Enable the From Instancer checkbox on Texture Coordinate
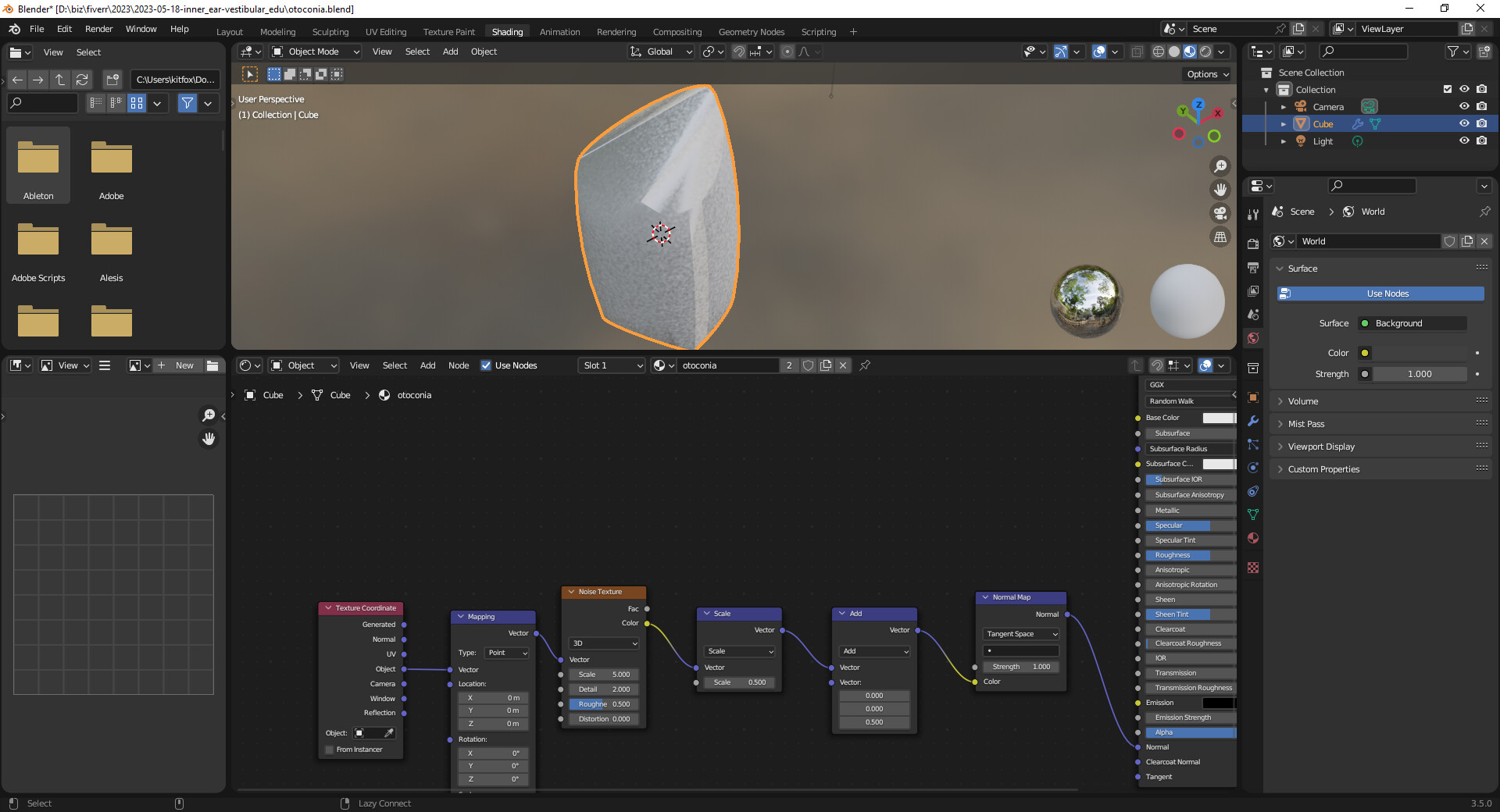The width and height of the screenshot is (1500, 812). click(x=329, y=749)
